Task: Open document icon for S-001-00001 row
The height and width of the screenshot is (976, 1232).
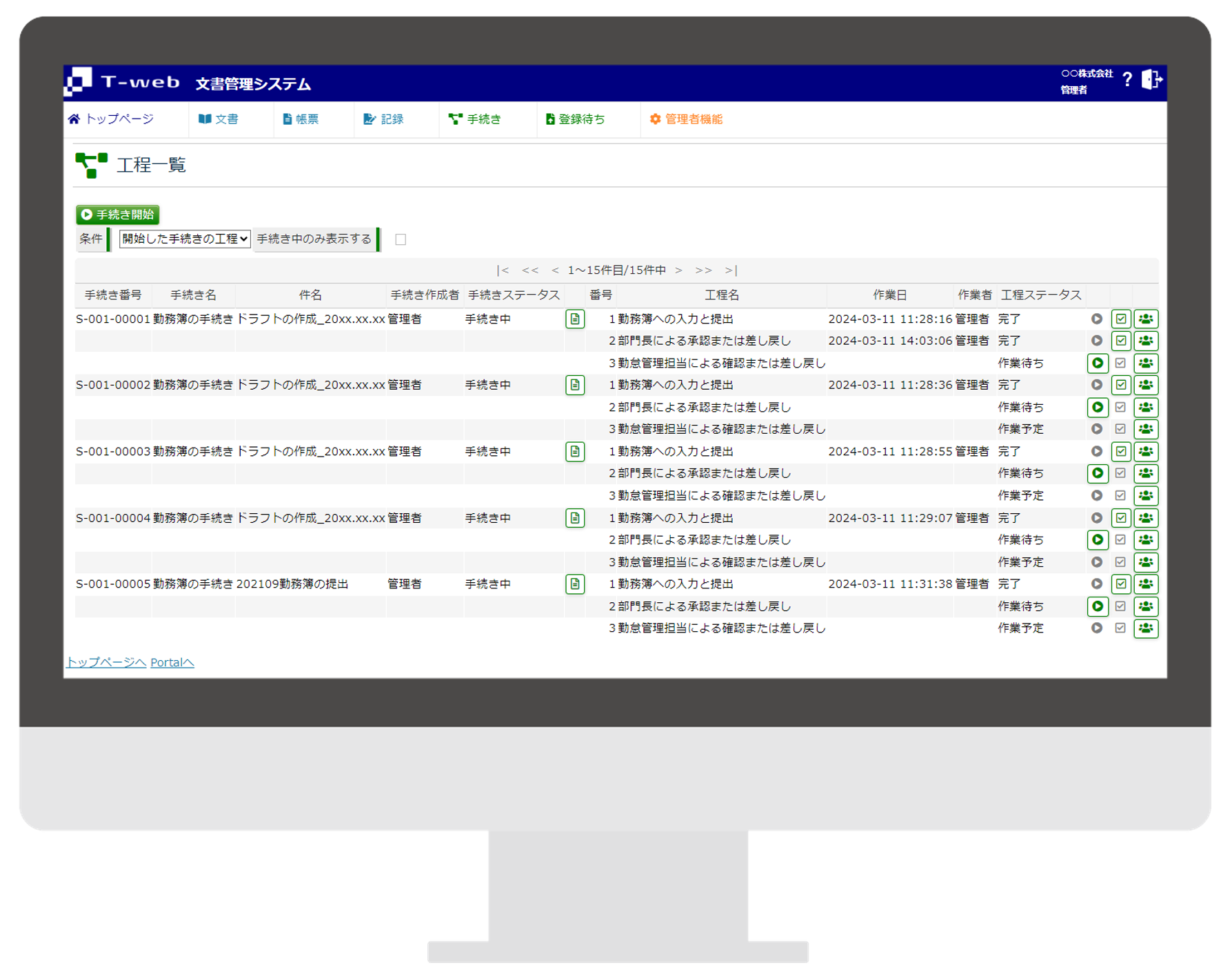Action: (x=575, y=319)
